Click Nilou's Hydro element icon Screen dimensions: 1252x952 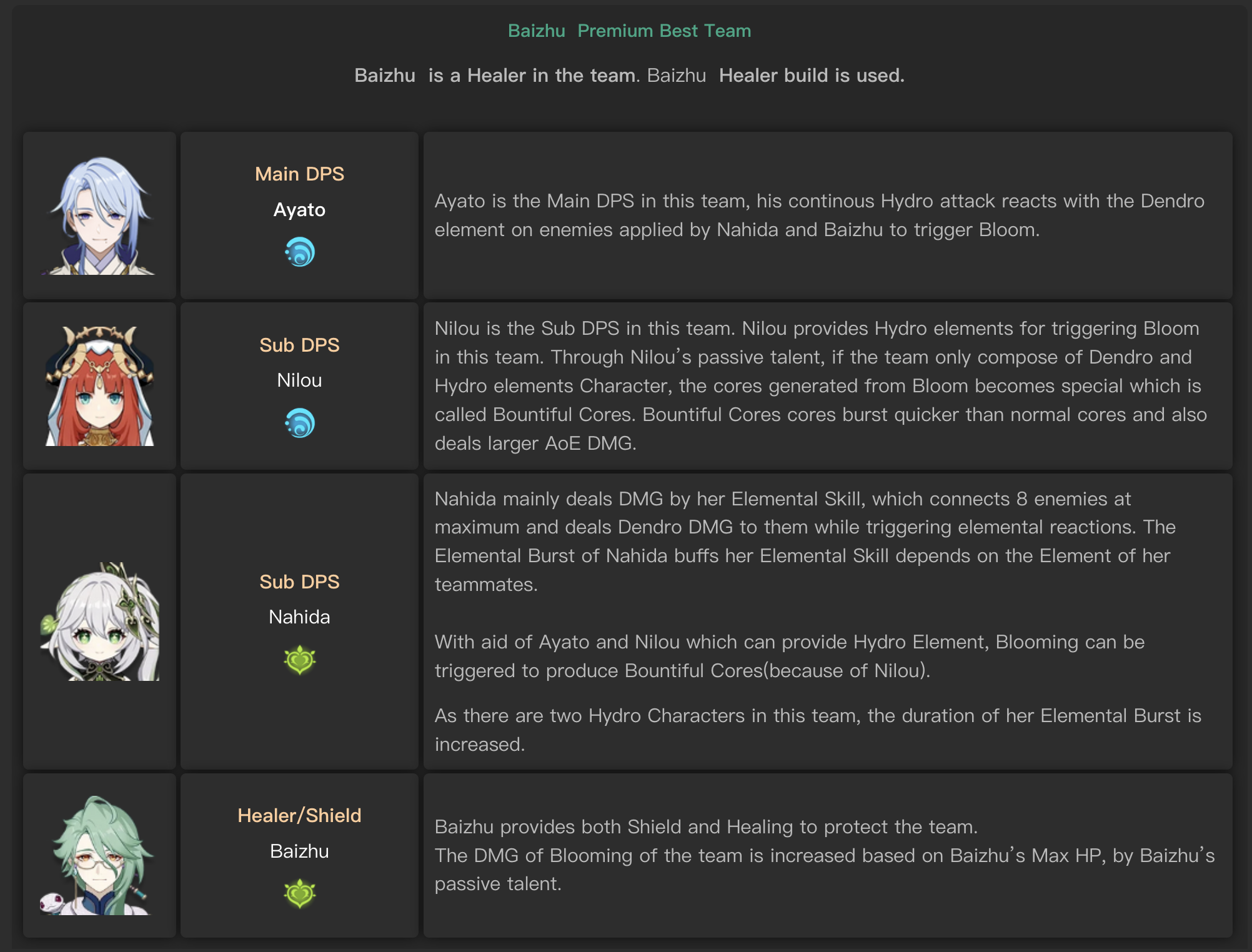point(300,423)
